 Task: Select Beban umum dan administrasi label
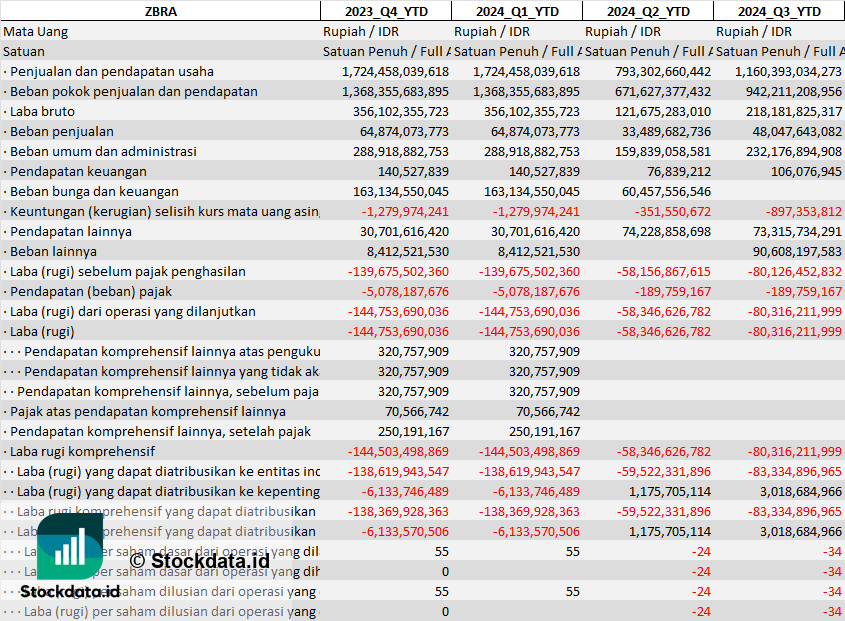[103, 151]
